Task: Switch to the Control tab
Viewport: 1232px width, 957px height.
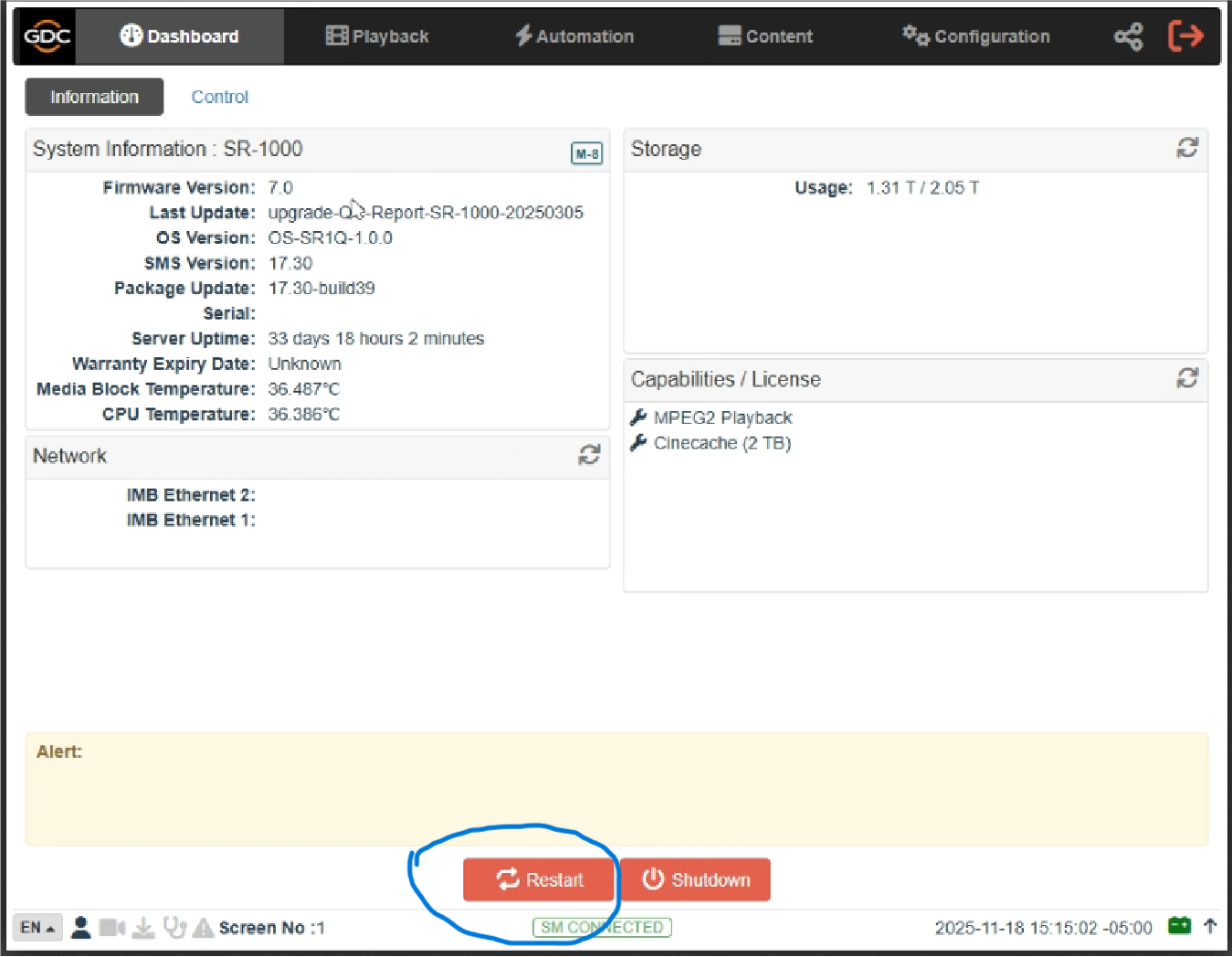Action: [x=219, y=97]
